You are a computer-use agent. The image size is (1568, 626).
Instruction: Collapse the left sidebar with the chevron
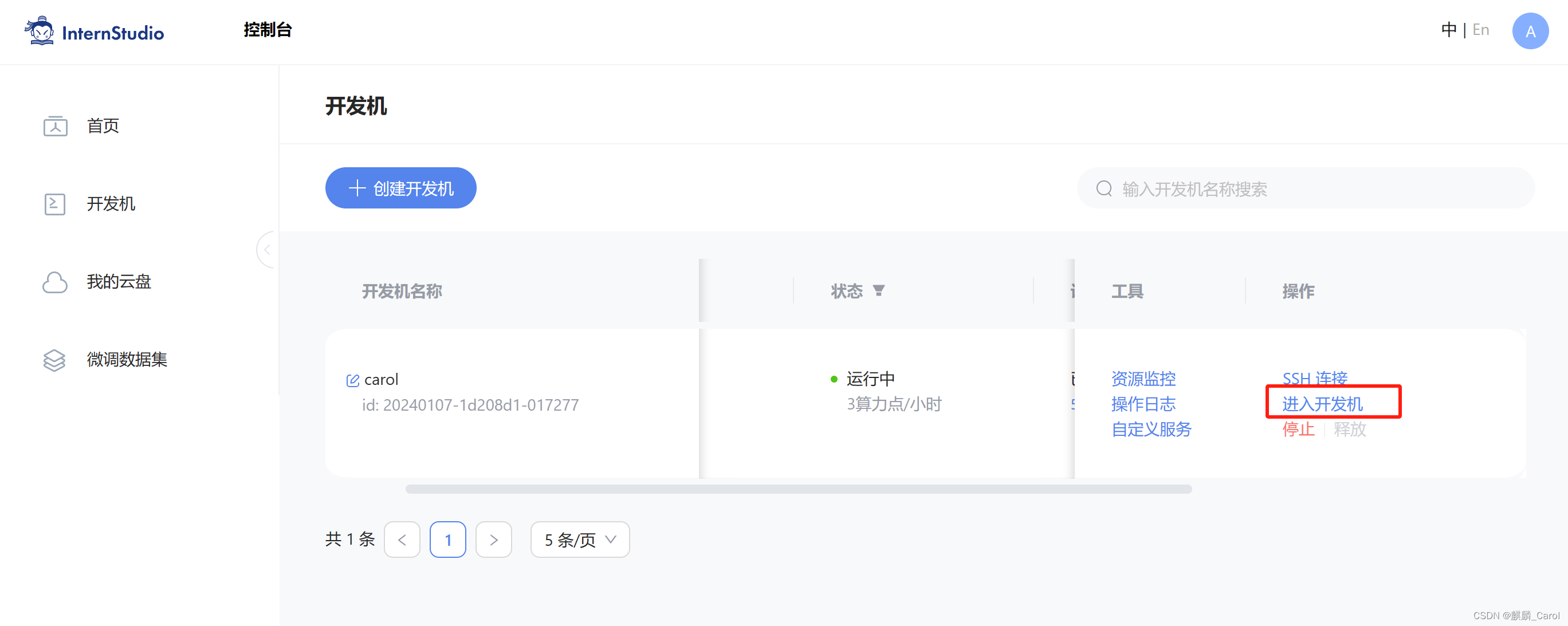(x=266, y=250)
